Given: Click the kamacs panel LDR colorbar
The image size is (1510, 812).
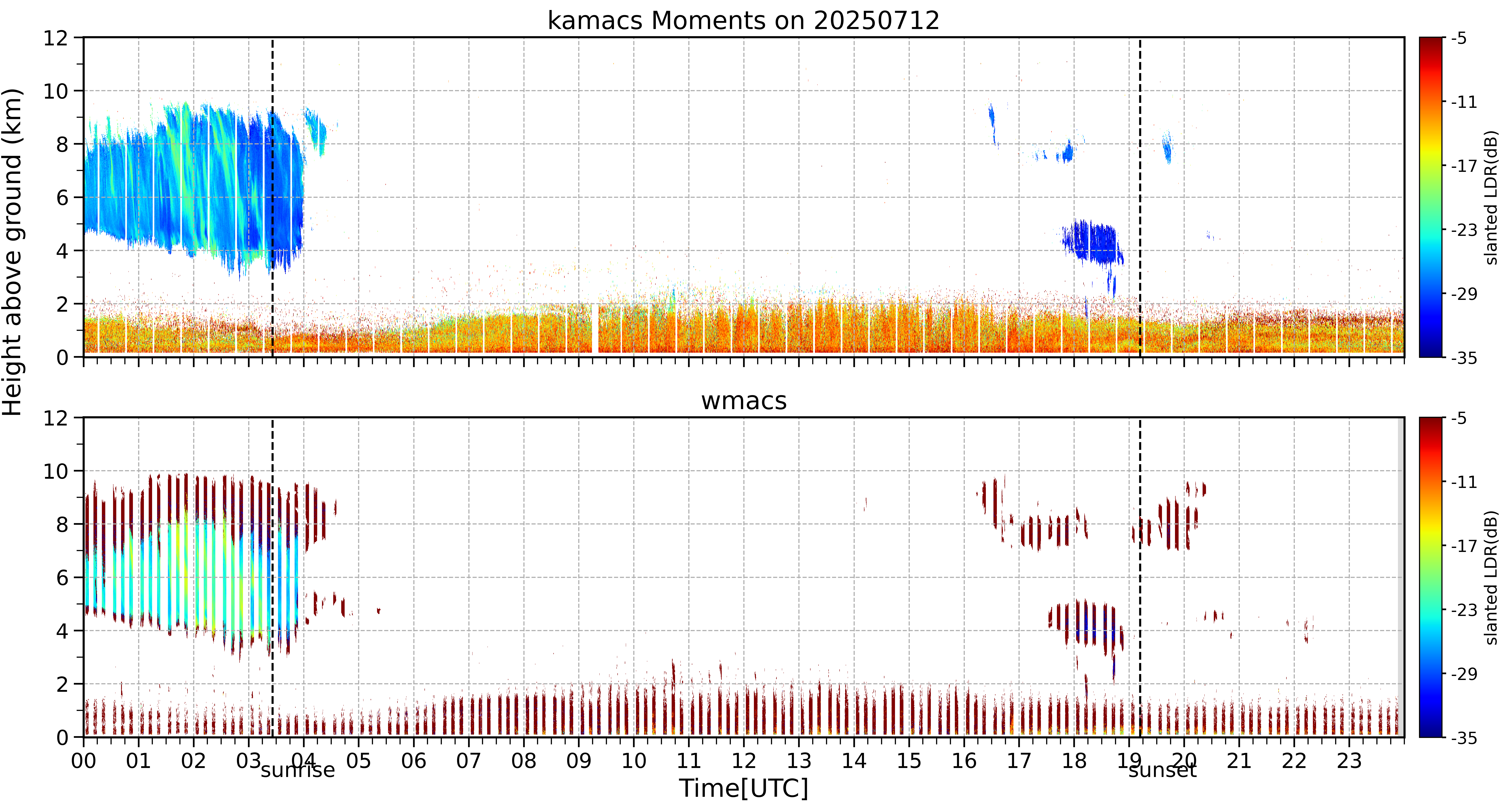Looking at the screenshot, I should pyautogui.click(x=1431, y=197).
